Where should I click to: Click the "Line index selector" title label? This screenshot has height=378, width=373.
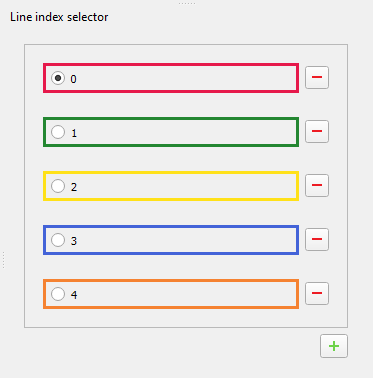[59, 17]
